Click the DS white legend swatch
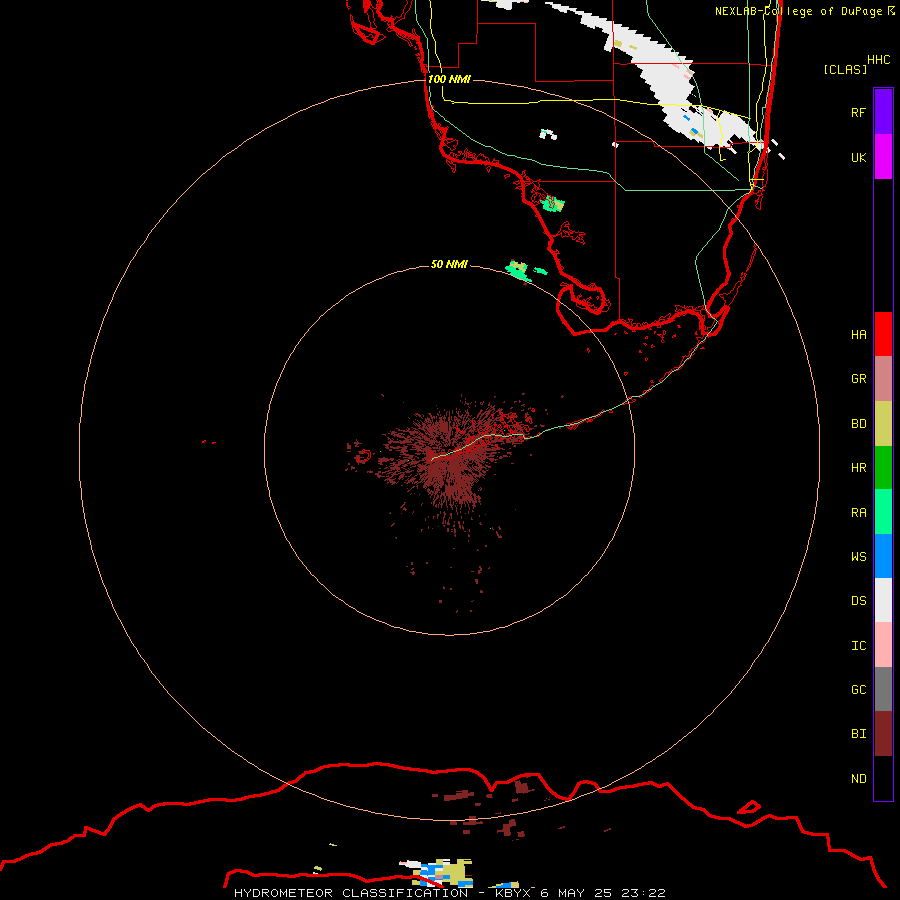This screenshot has width=900, height=900. click(x=883, y=600)
